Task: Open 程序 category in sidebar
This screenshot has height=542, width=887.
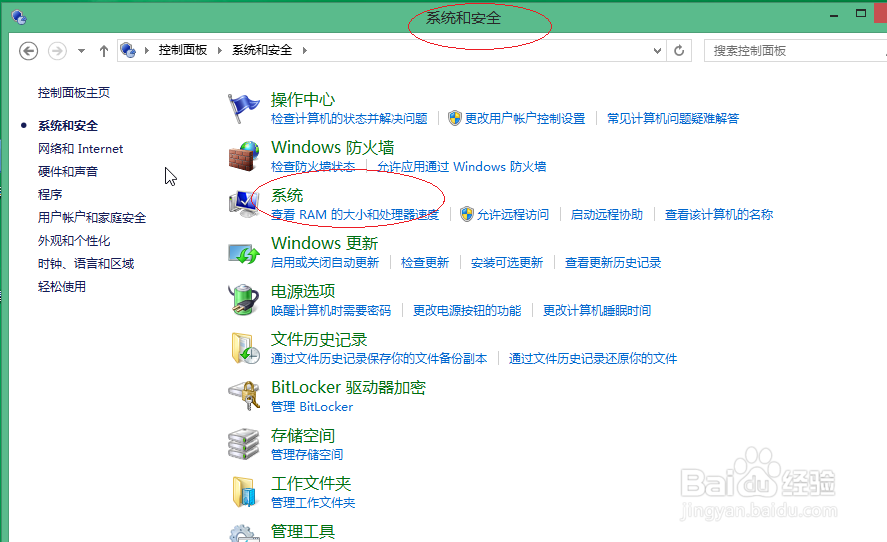Action: (x=50, y=195)
